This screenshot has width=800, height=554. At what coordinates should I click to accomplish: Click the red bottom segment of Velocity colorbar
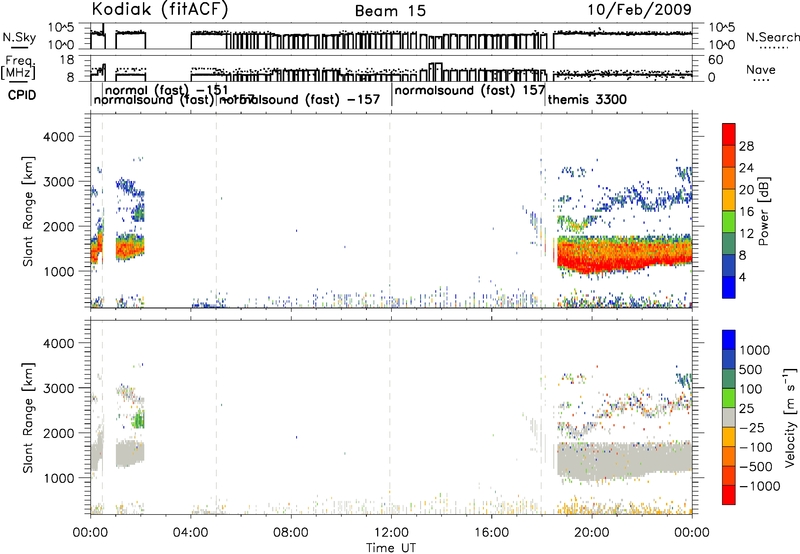(729, 495)
